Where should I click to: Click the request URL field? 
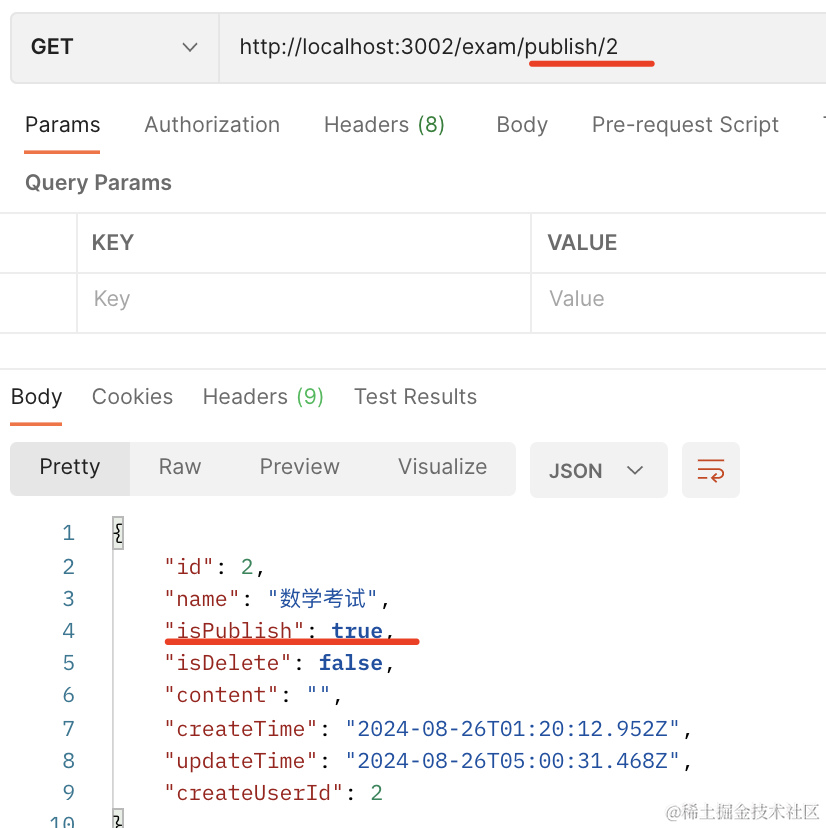tap(520, 47)
